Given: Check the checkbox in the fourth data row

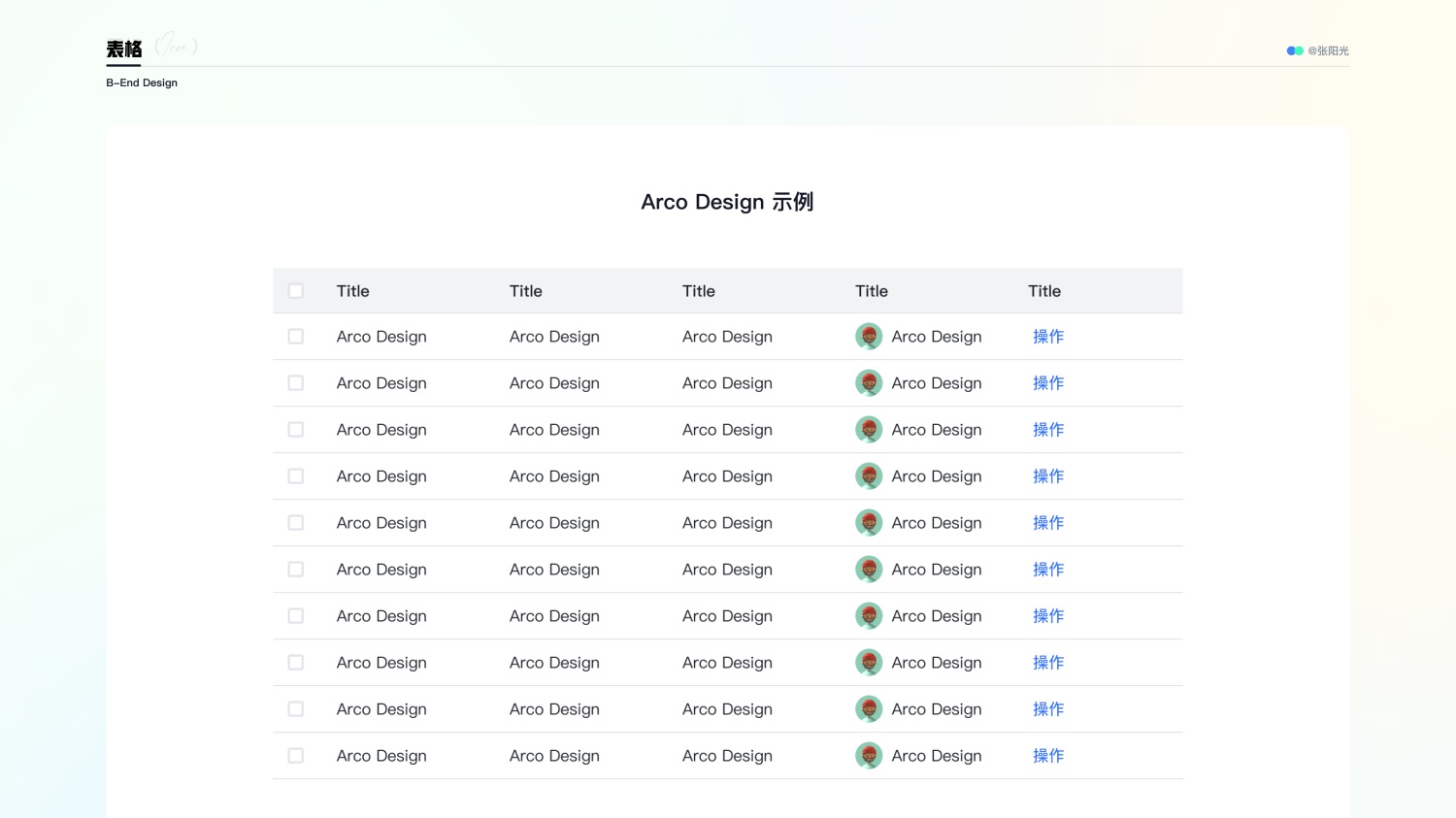Looking at the screenshot, I should pos(296,476).
